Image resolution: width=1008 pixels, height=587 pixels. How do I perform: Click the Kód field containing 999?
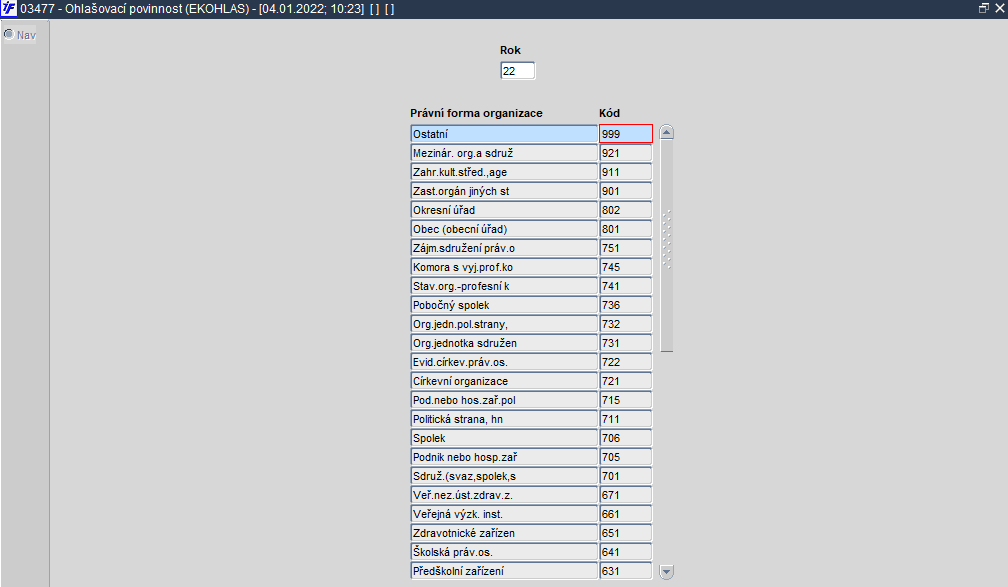coord(626,133)
